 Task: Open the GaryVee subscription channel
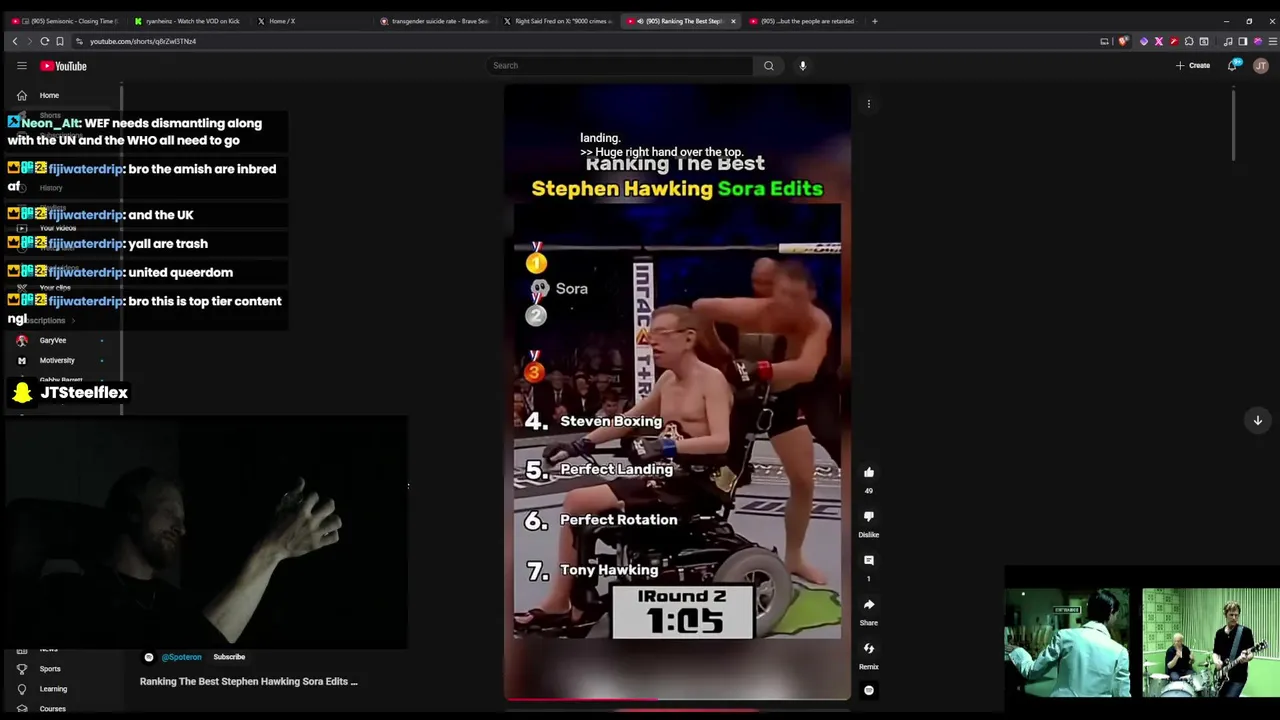click(53, 340)
